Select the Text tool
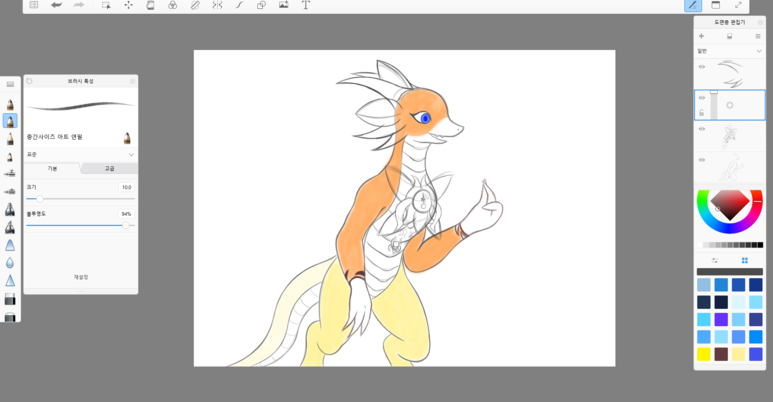Image resolution: width=773 pixels, height=402 pixels. pyautogui.click(x=306, y=5)
